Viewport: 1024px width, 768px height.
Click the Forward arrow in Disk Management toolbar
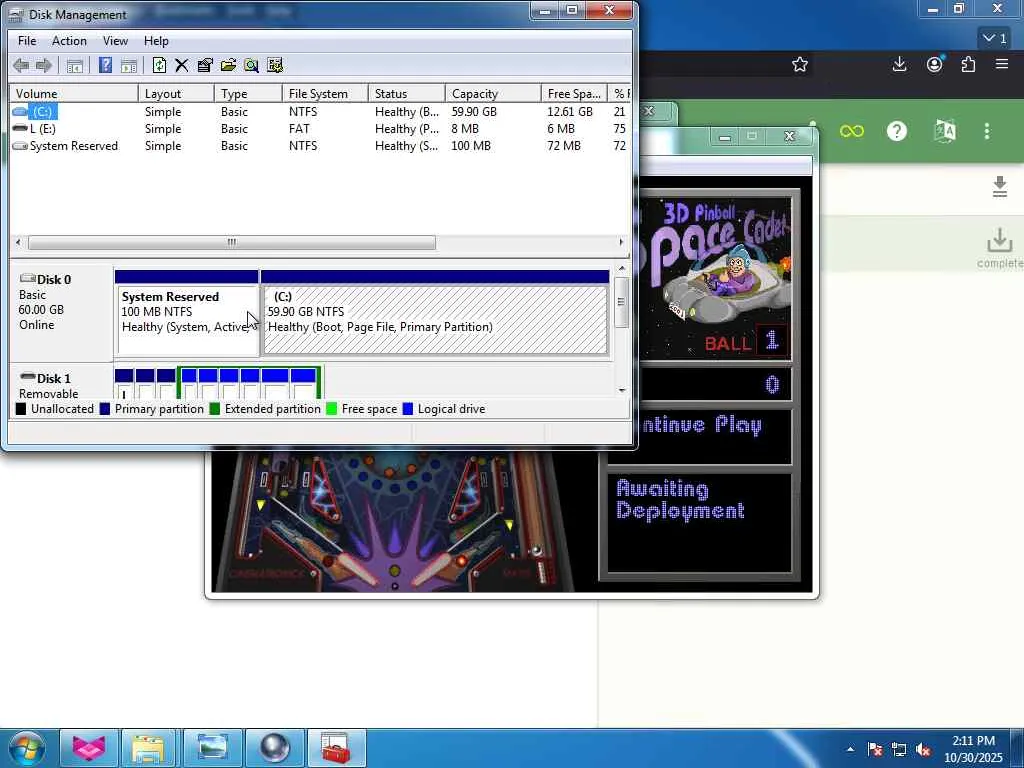[44, 65]
